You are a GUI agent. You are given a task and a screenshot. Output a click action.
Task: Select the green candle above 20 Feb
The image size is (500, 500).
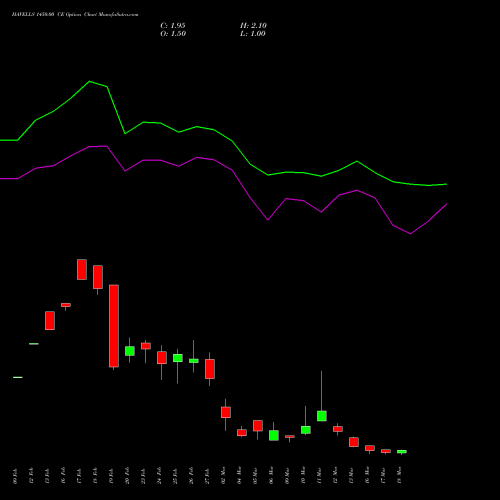[130, 351]
